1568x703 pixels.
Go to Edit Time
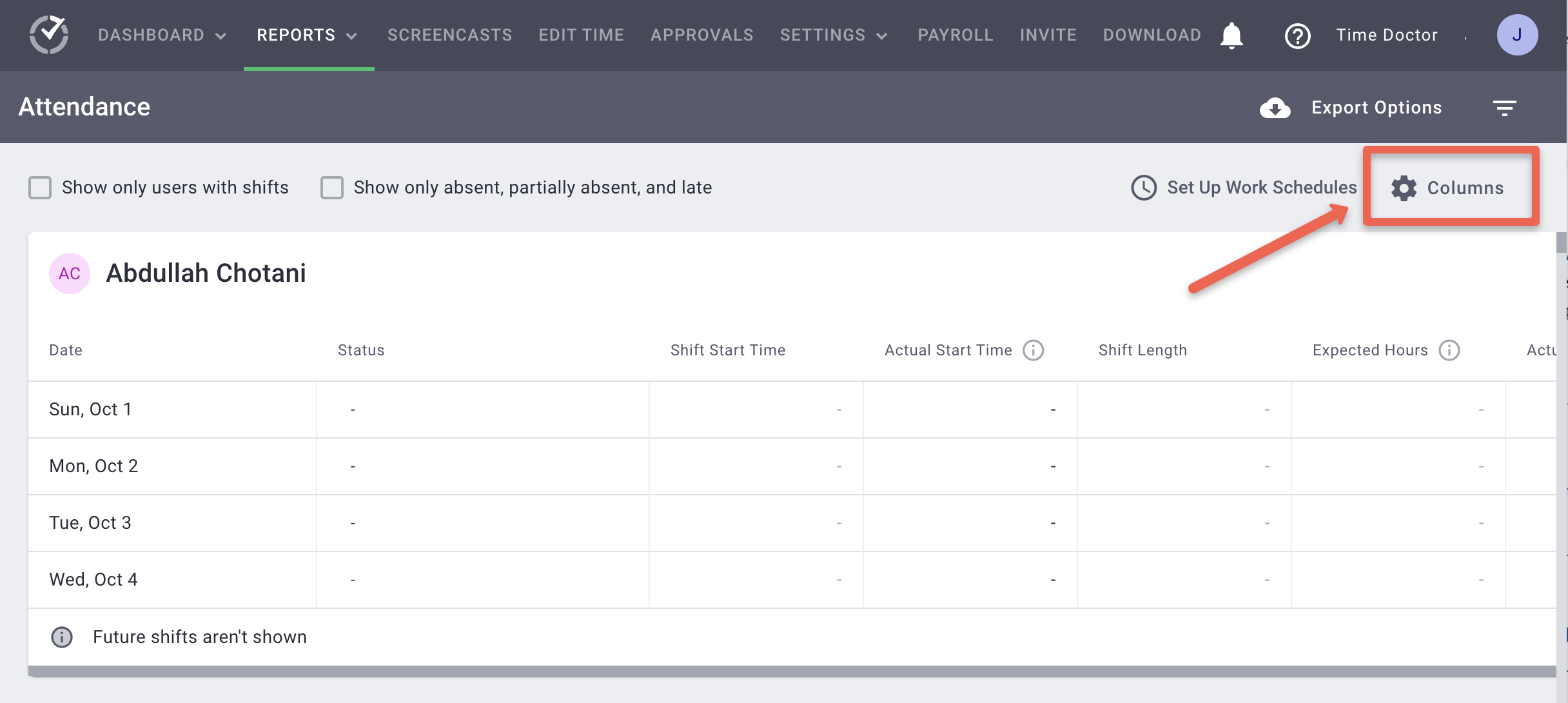coord(582,35)
